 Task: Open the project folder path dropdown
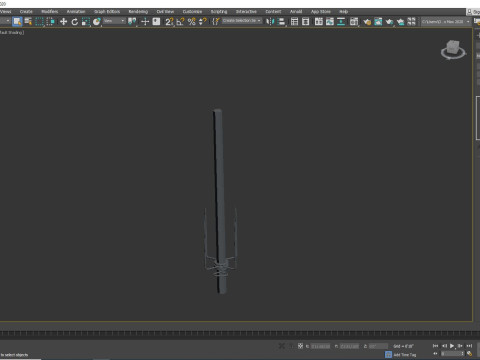click(x=446, y=21)
